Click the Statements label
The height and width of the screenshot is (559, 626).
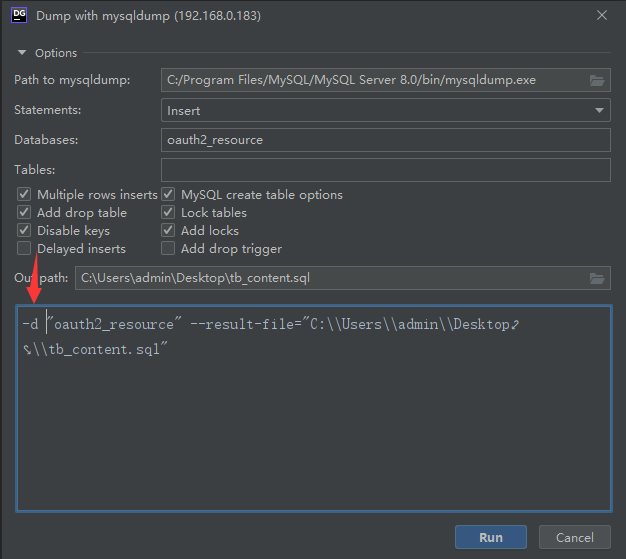48,110
